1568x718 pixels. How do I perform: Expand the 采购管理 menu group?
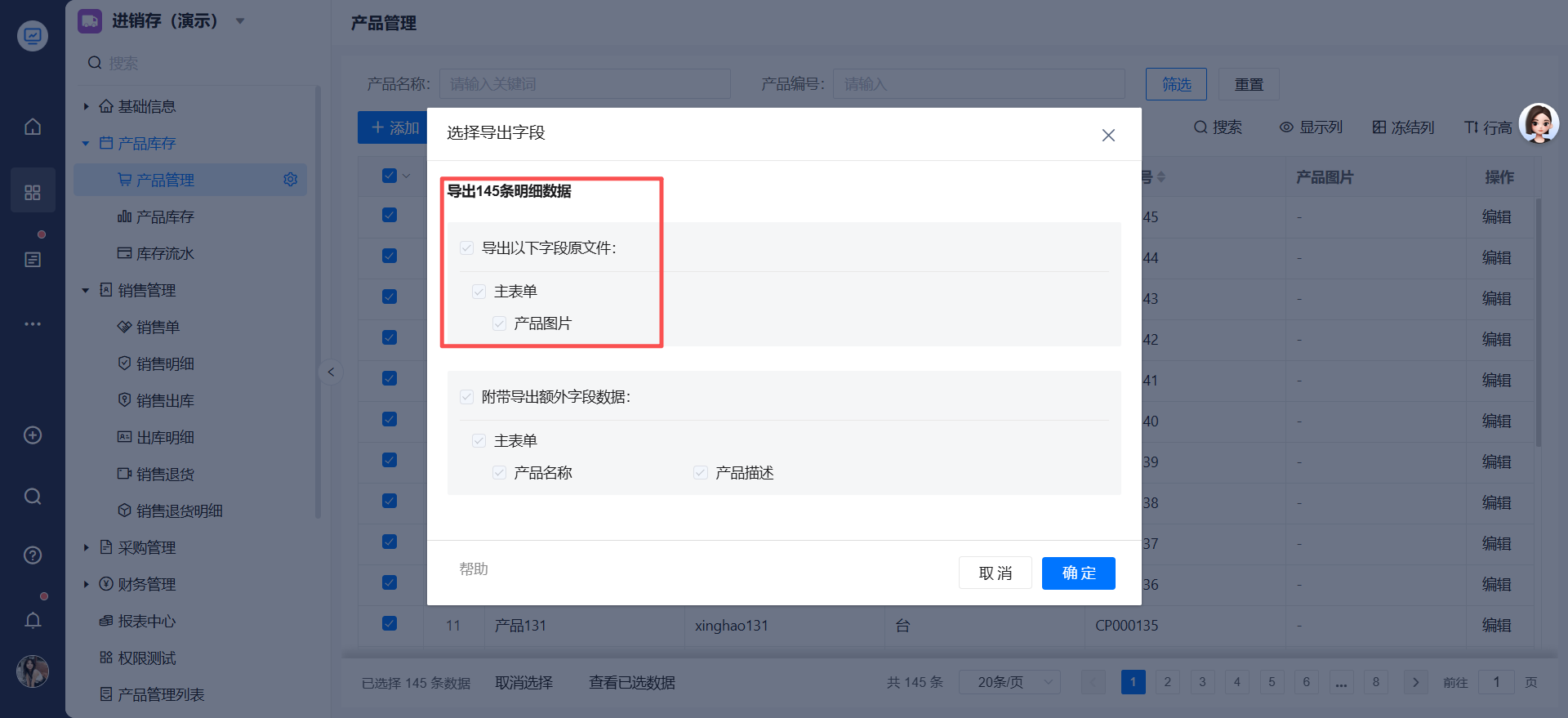[x=86, y=548]
